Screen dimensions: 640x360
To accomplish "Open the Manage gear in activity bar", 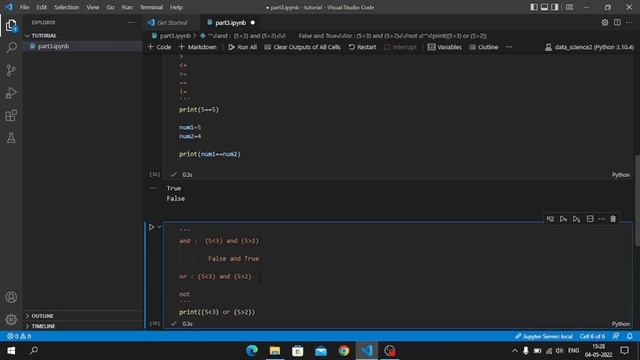I will [11, 319].
